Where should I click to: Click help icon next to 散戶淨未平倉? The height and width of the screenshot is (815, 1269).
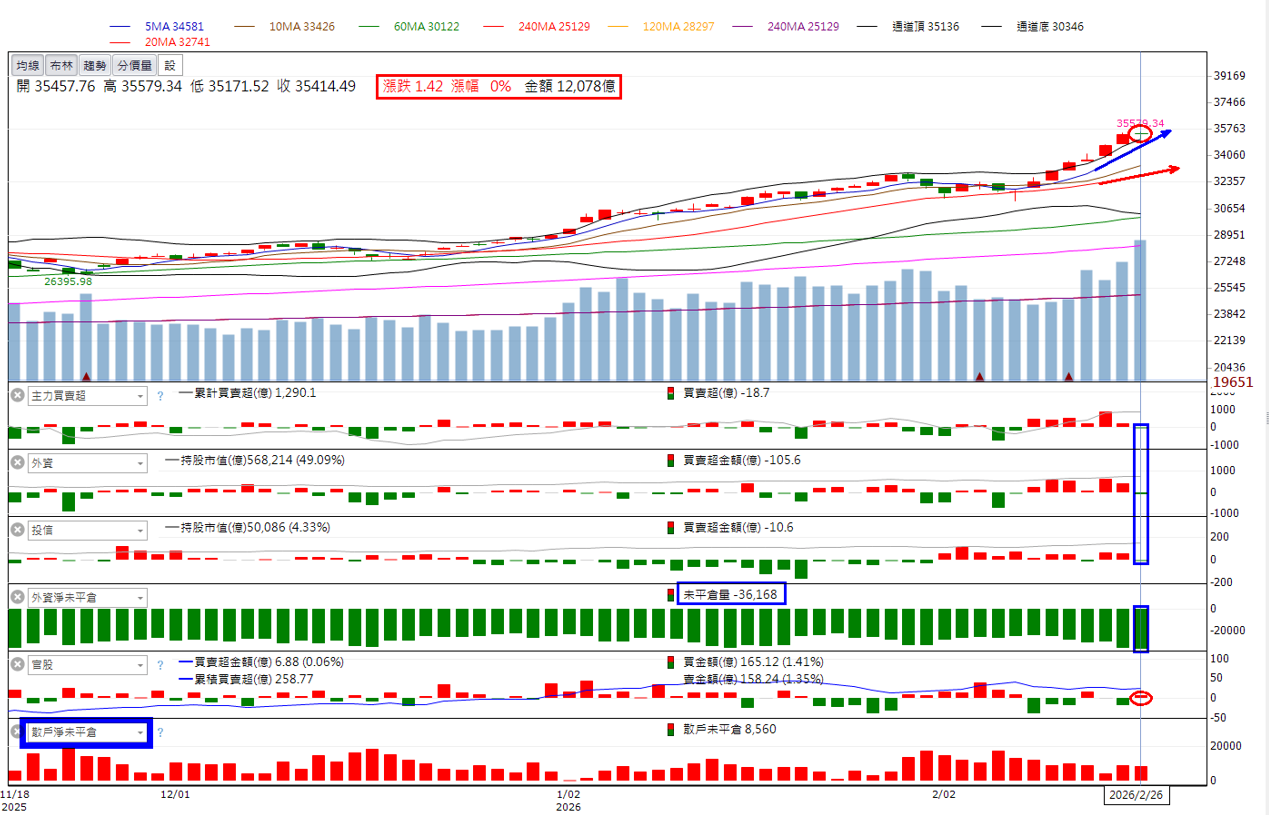159,733
